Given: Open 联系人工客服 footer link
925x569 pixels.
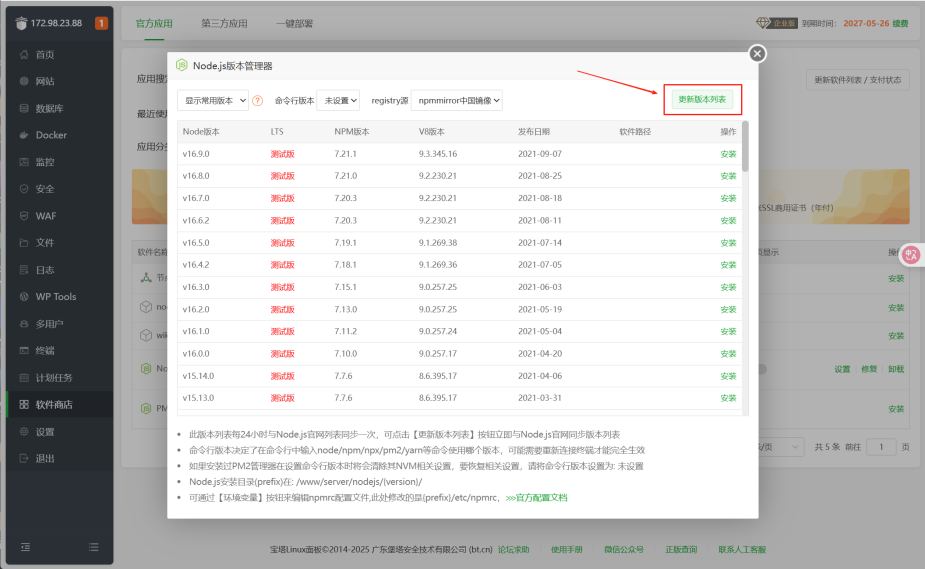Looking at the screenshot, I should [x=742, y=550].
